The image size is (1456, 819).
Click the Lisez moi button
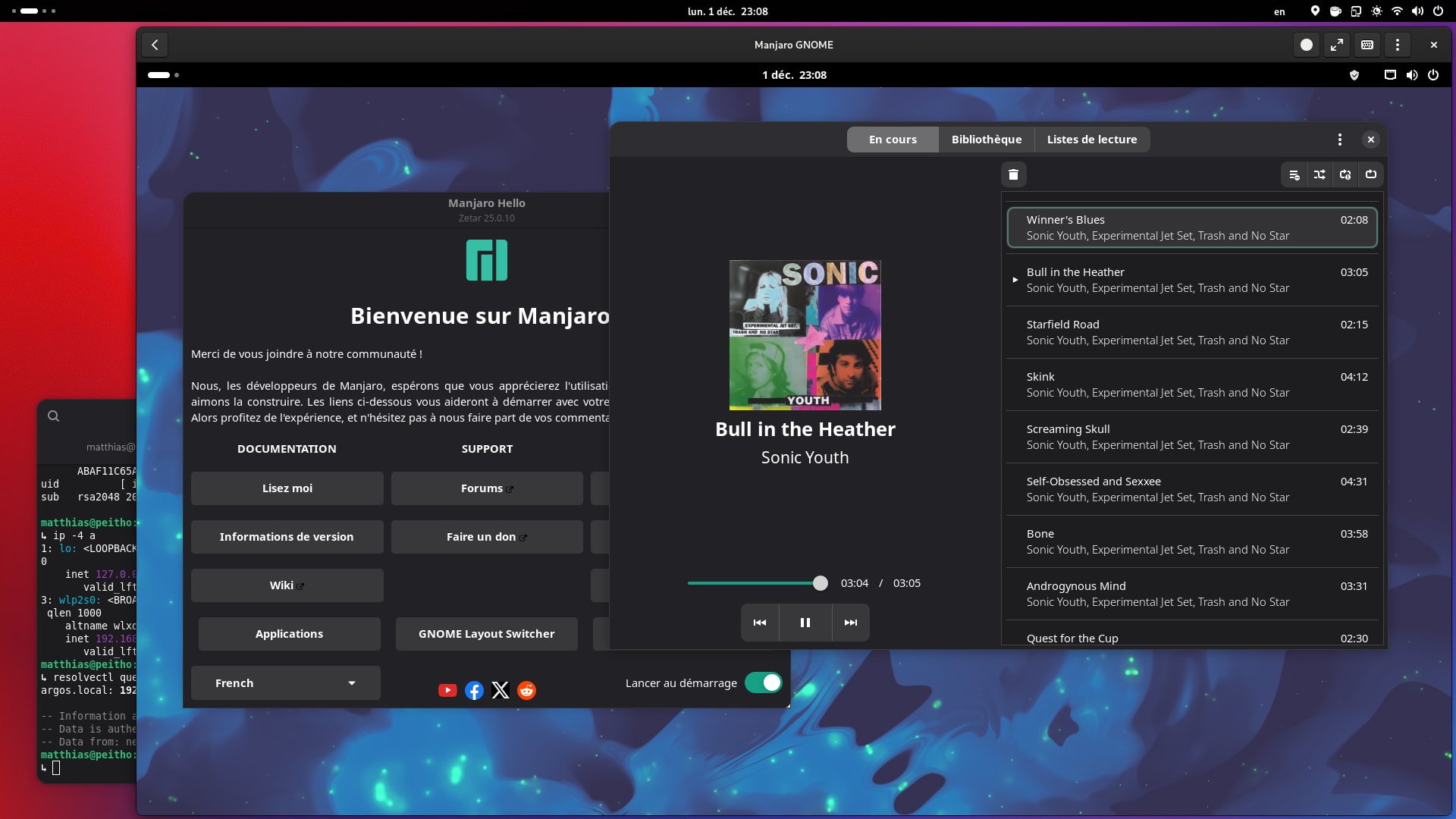click(x=287, y=488)
